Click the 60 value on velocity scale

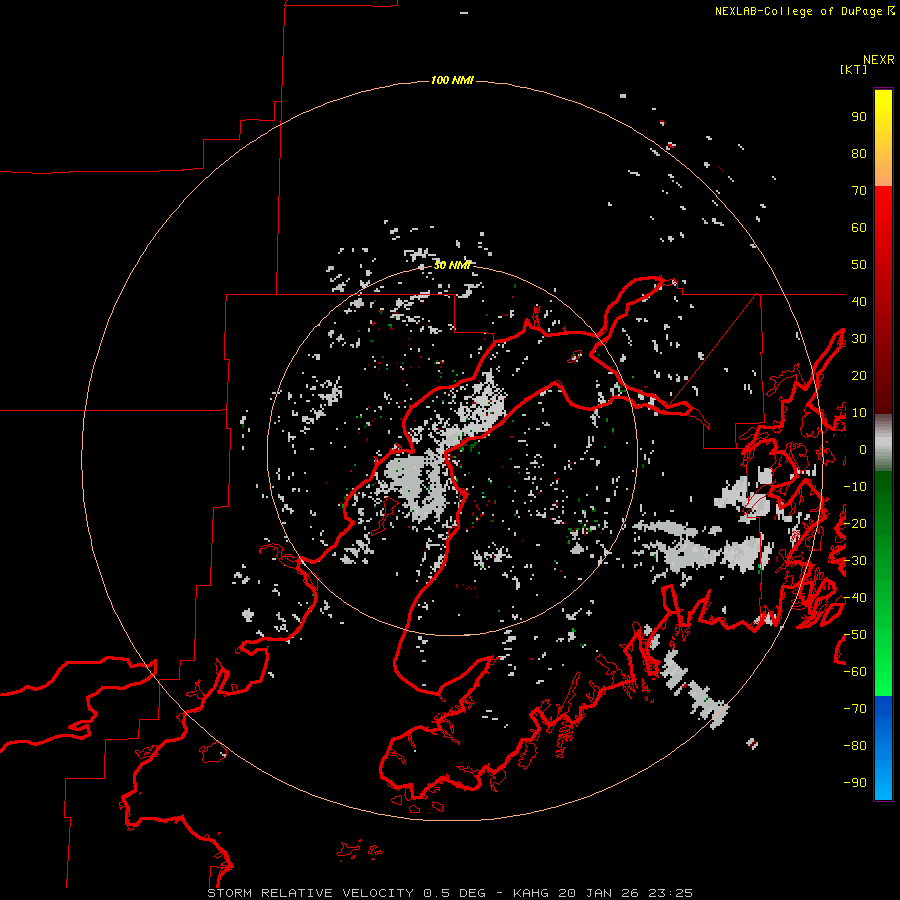pos(859,228)
